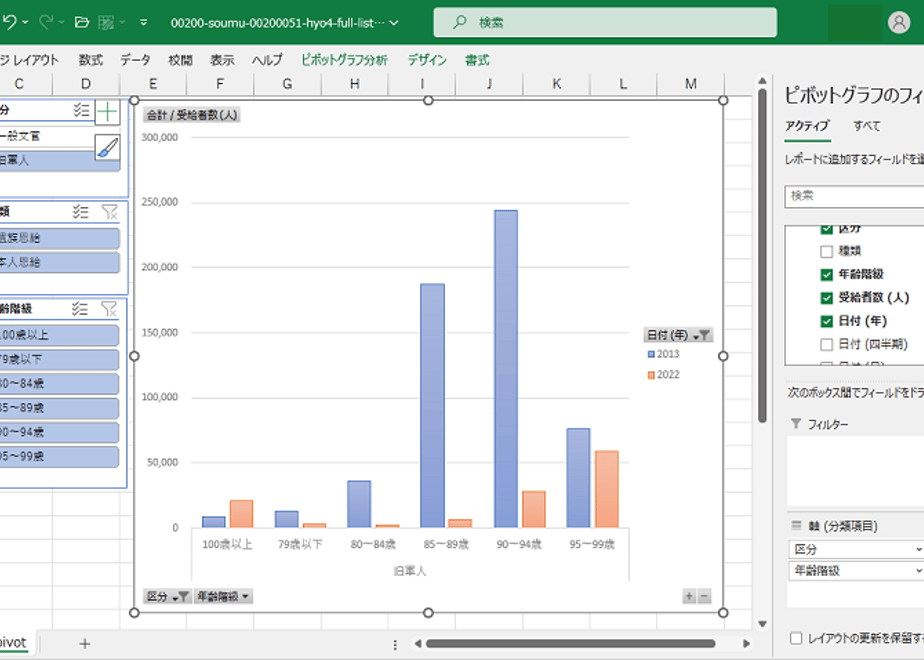
Task: Open the 年齢階級 axis field dropdown on chart
Action: [223, 596]
